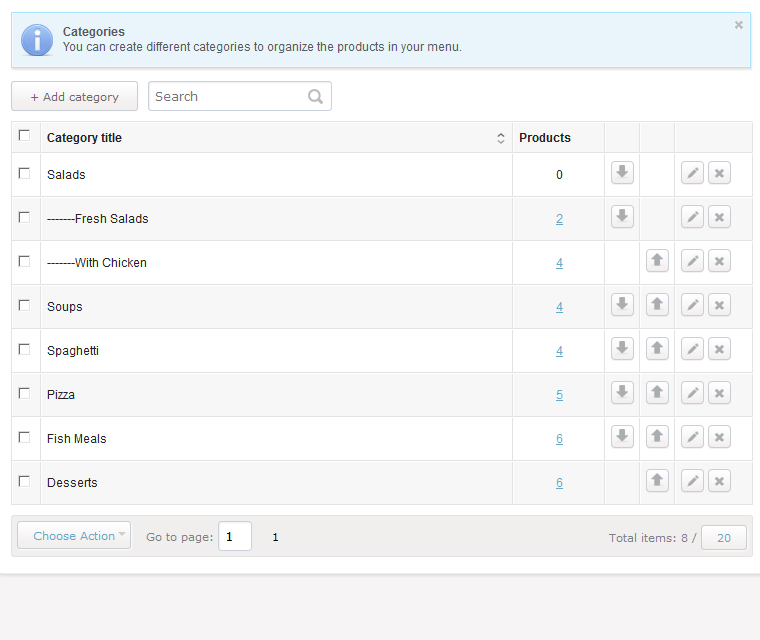The height and width of the screenshot is (640, 760).
Task: Open the Choose Action dropdown
Action: coord(74,535)
